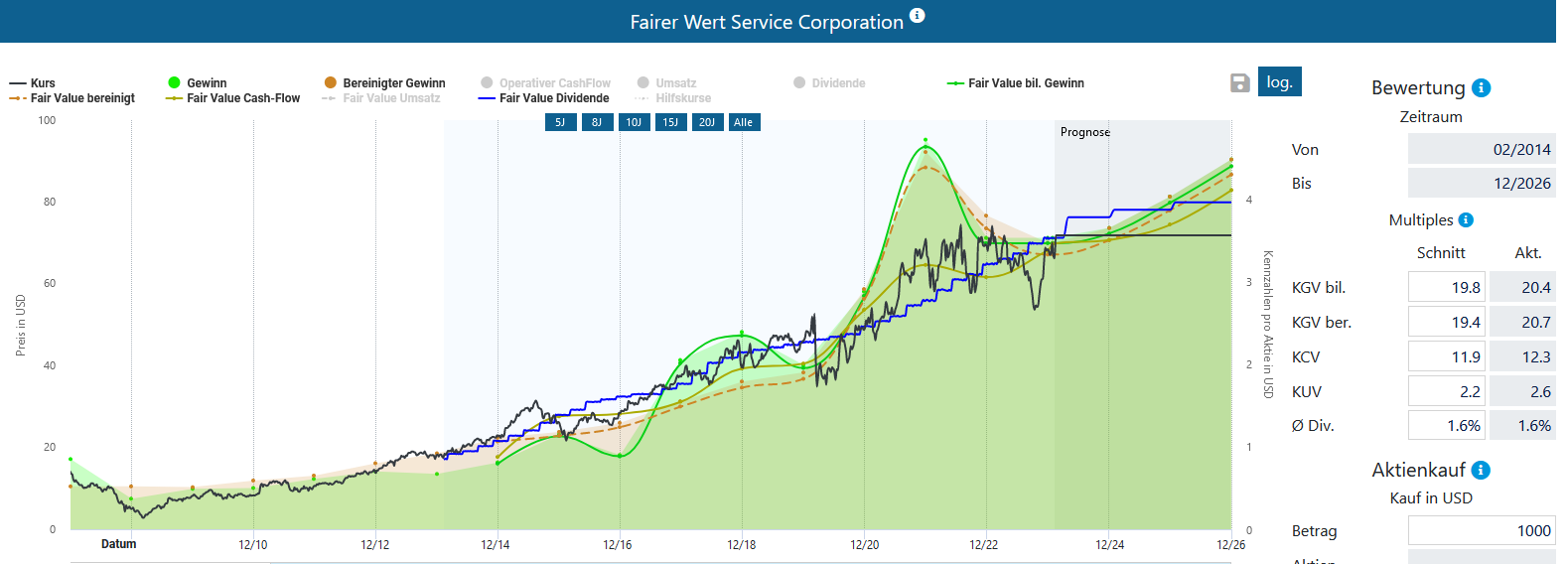Select the 8J time range
Image resolution: width=1568 pixels, height=564 pixels.
click(597, 122)
